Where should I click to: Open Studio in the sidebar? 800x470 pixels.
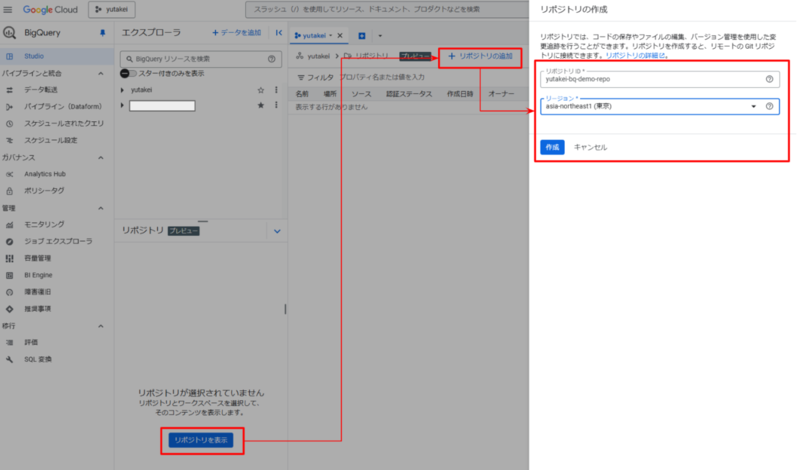click(x=56, y=56)
